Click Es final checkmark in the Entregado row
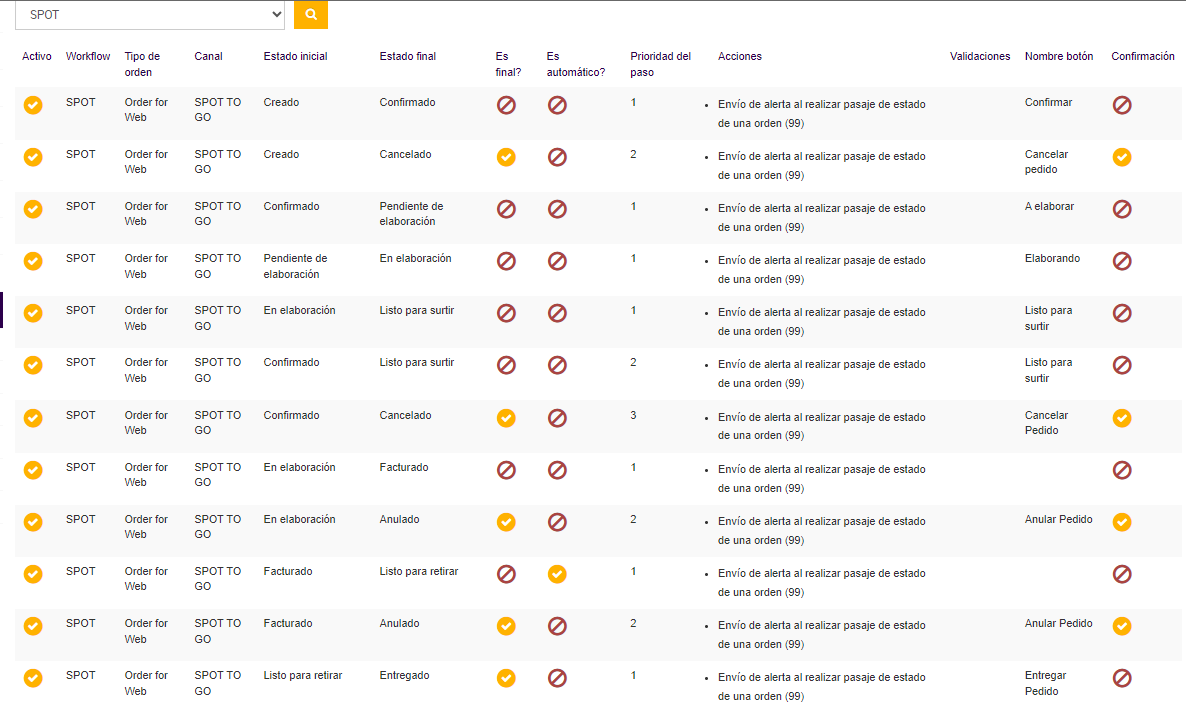The height and width of the screenshot is (708, 1186). pos(506,678)
